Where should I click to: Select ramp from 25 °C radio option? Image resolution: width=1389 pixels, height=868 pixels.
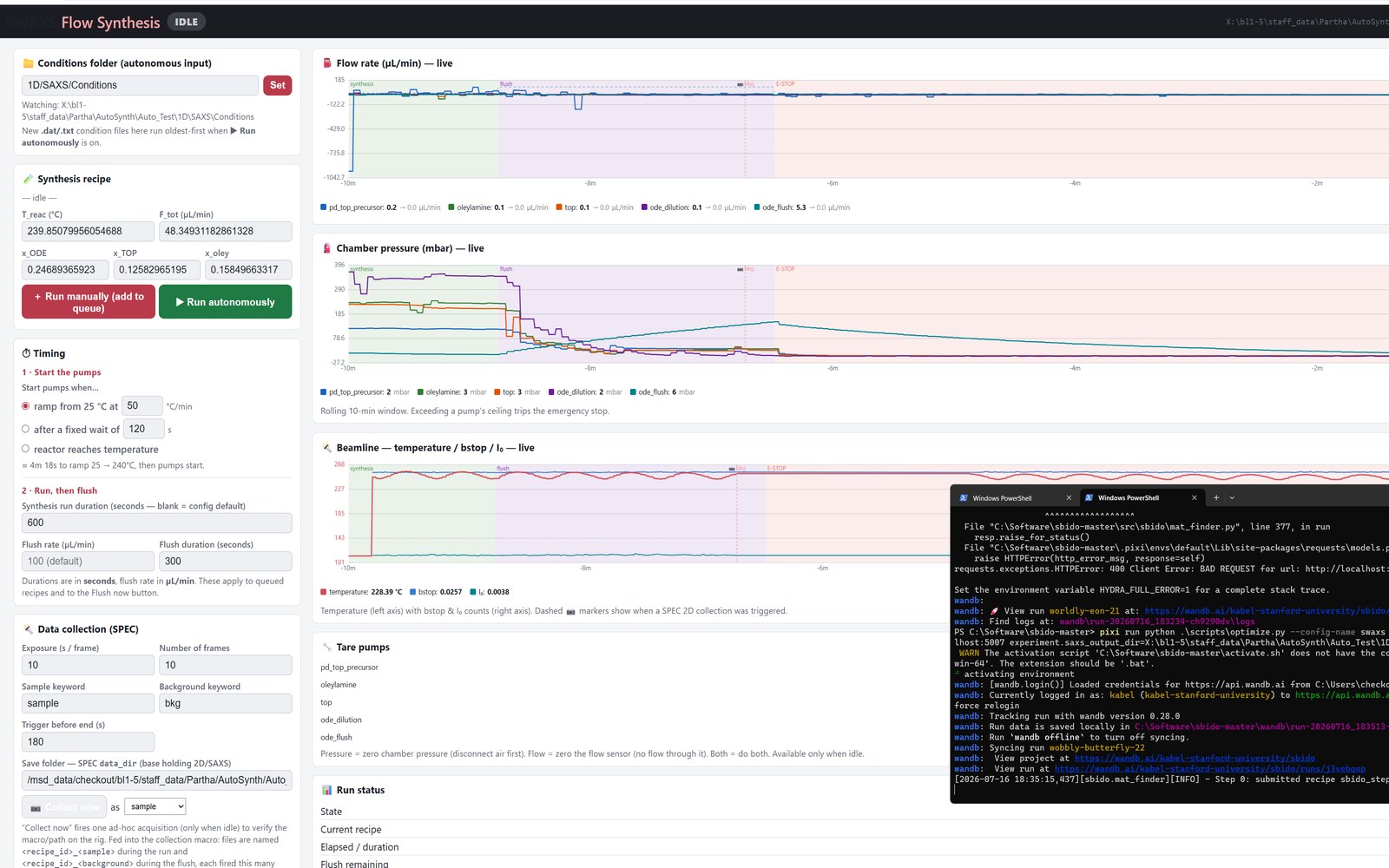point(26,406)
